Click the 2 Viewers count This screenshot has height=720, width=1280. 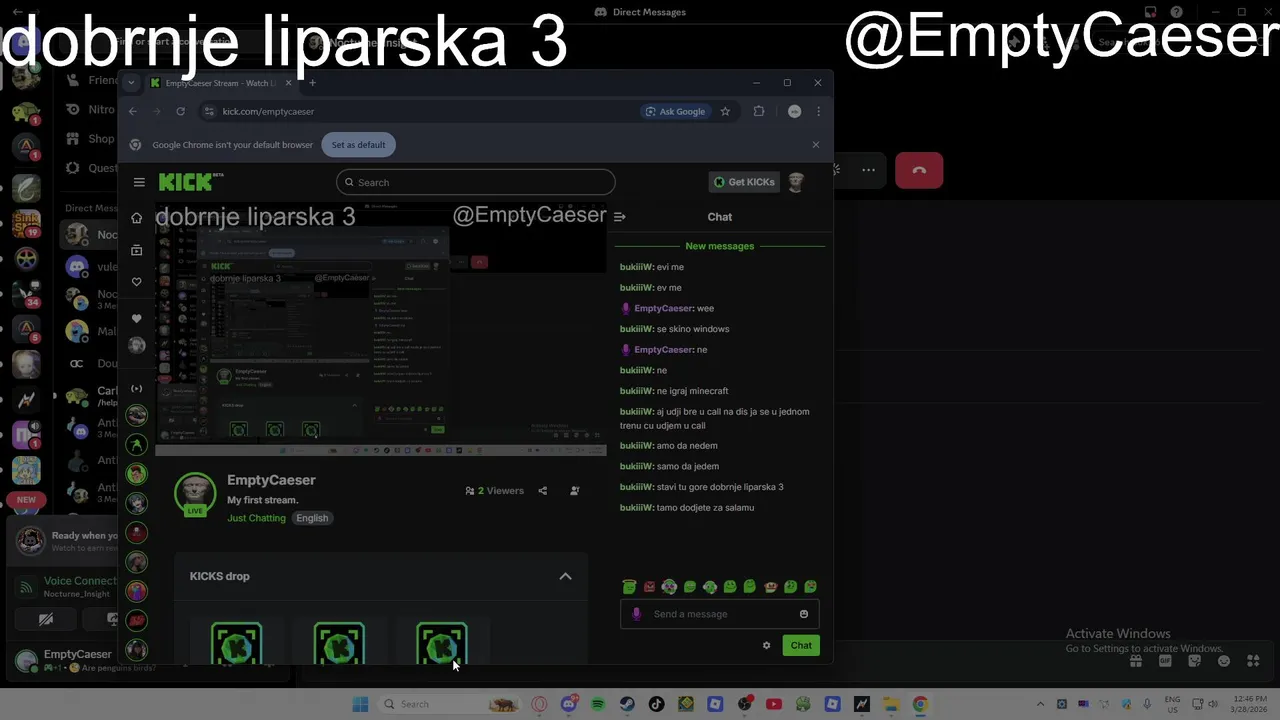[495, 491]
